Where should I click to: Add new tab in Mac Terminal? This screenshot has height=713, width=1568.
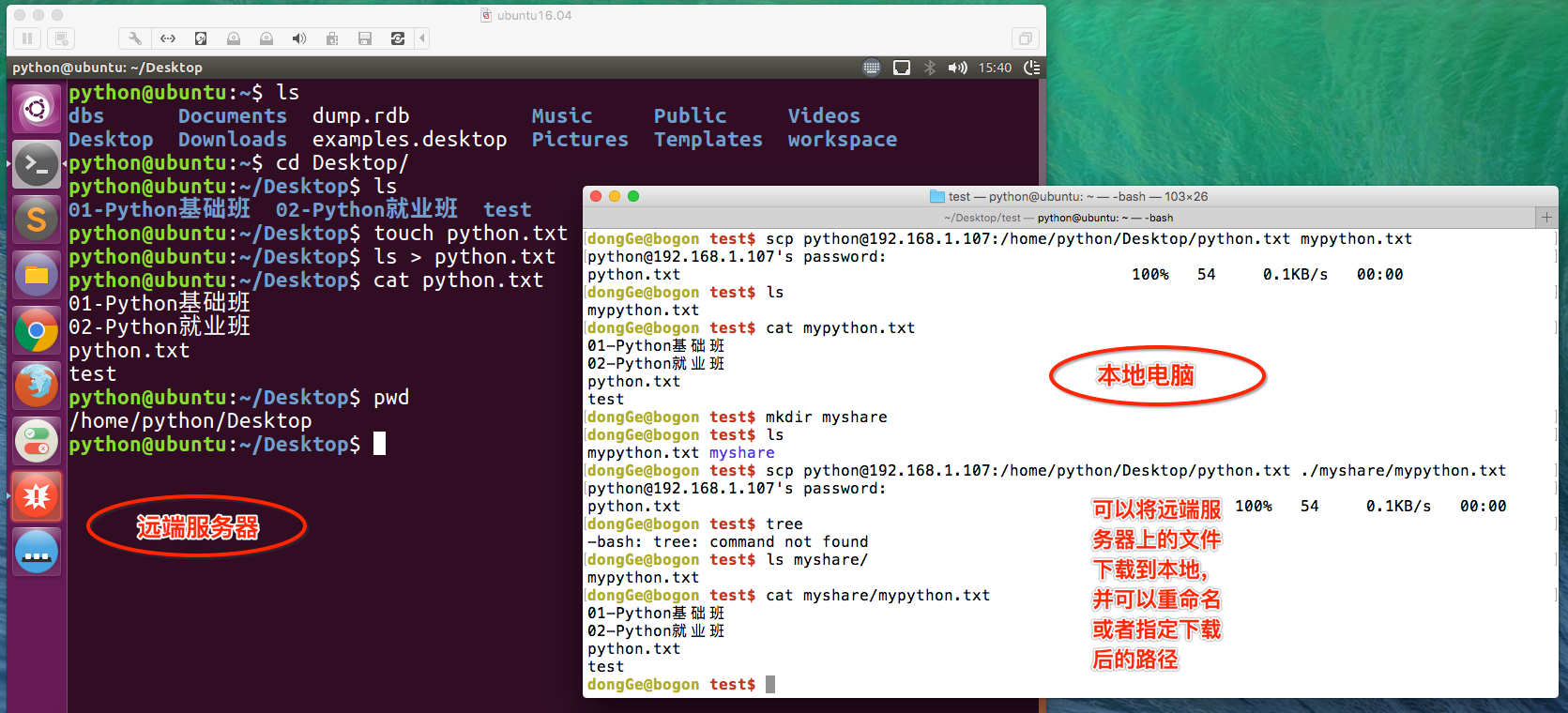click(x=1546, y=218)
